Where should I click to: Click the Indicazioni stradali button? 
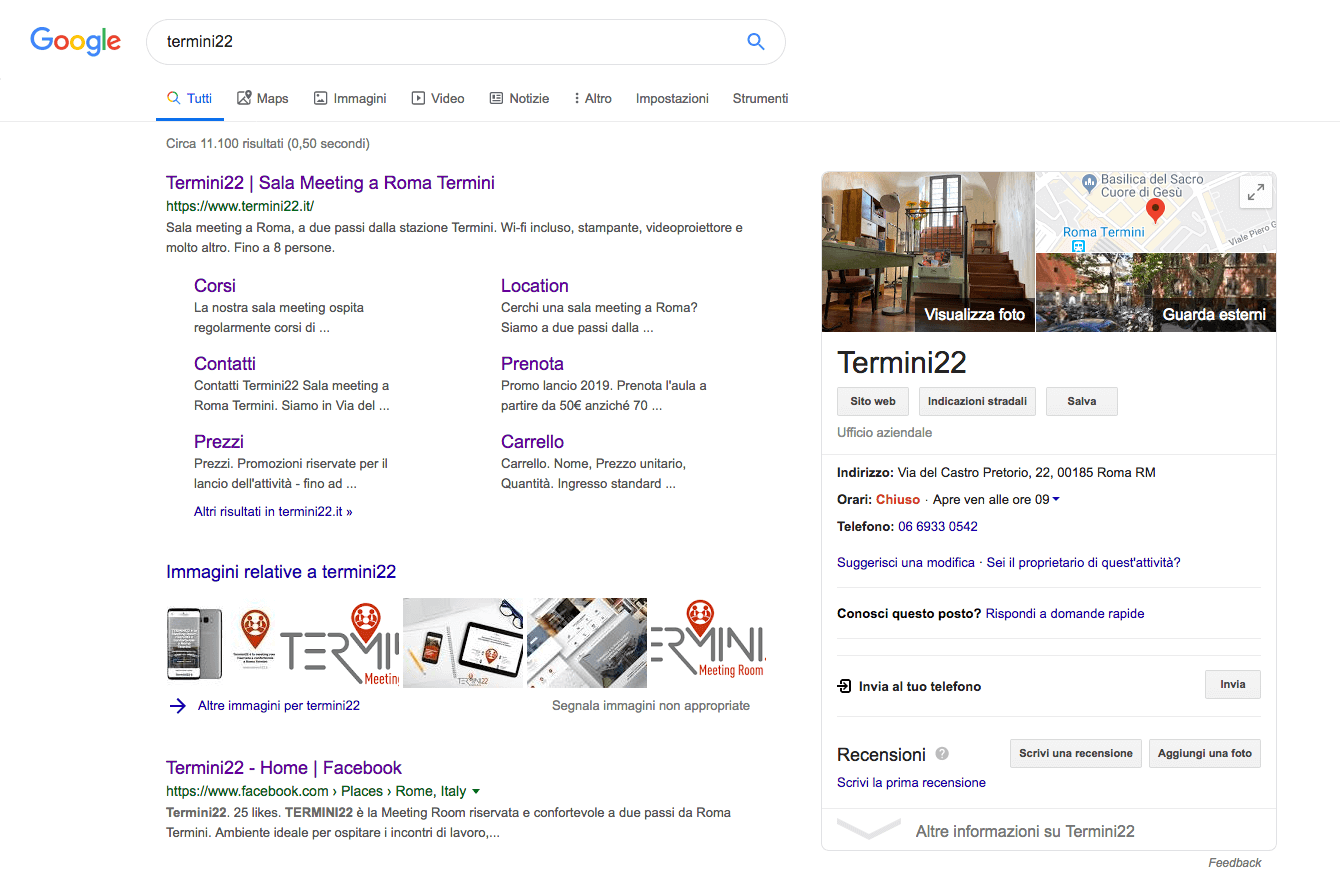click(977, 401)
